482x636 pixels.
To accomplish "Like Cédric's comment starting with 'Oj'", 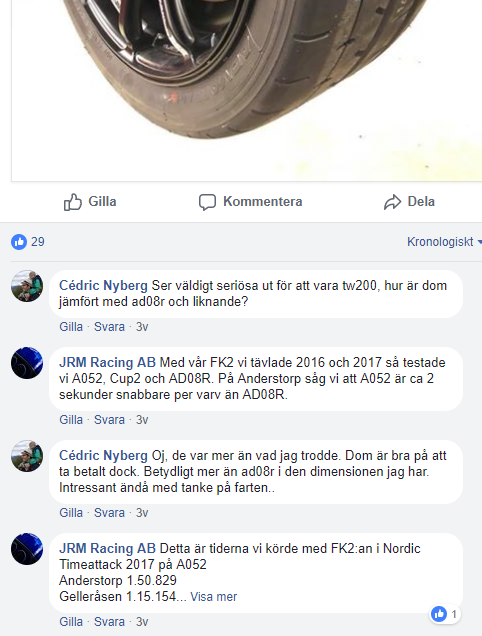I will coord(71,513).
